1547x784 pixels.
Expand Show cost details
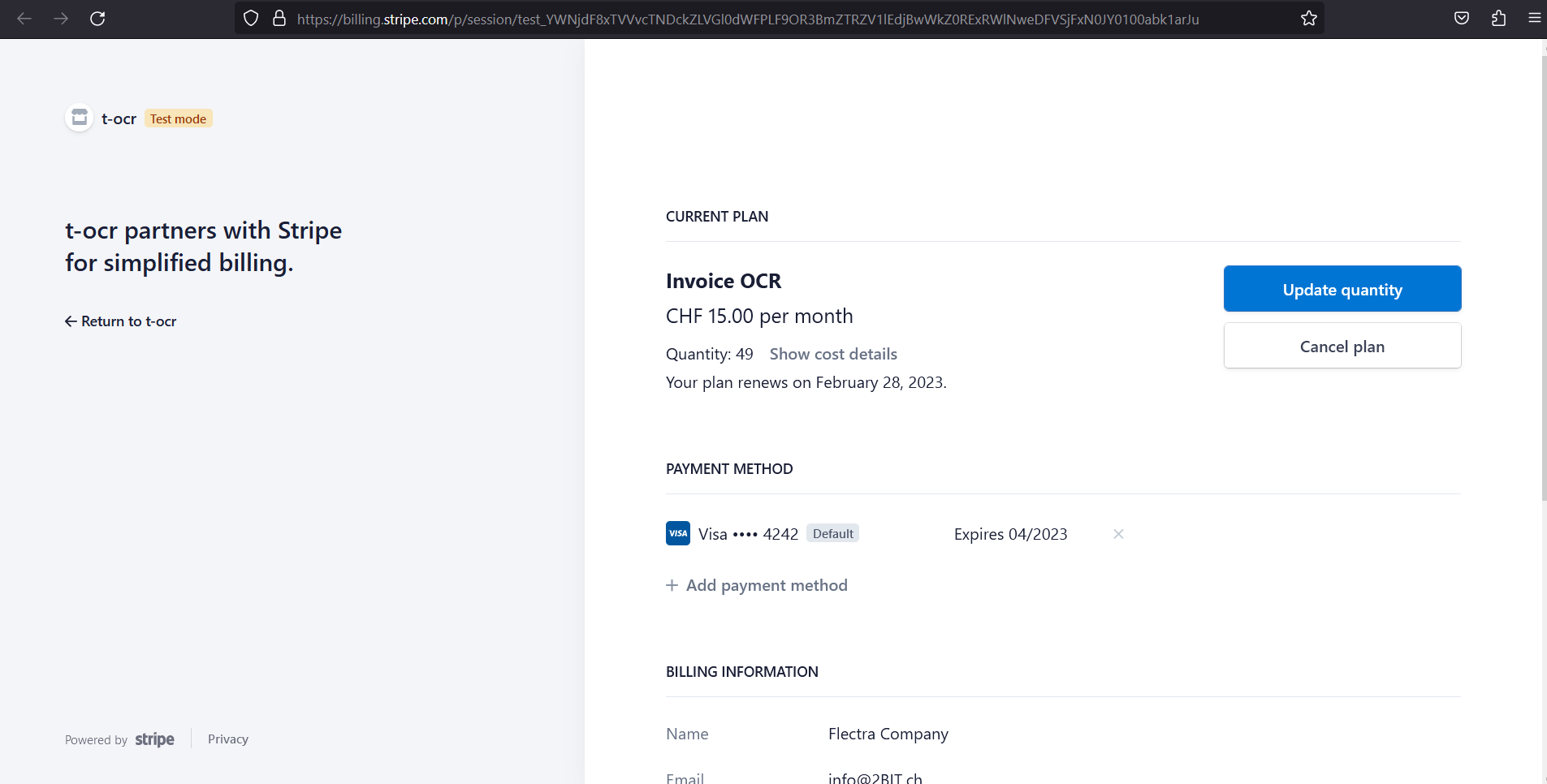[x=833, y=354]
